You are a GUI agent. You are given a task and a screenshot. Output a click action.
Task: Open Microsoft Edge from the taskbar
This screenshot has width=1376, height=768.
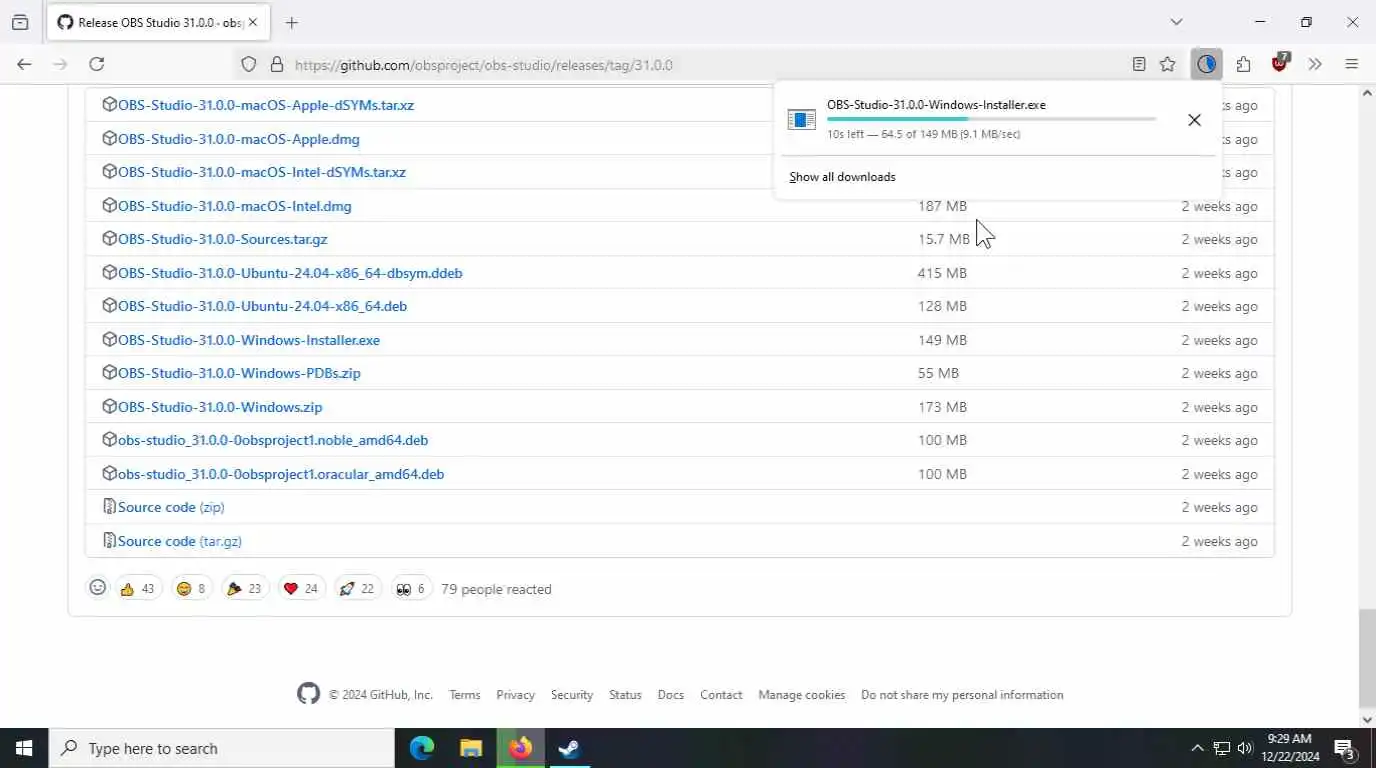pos(422,748)
